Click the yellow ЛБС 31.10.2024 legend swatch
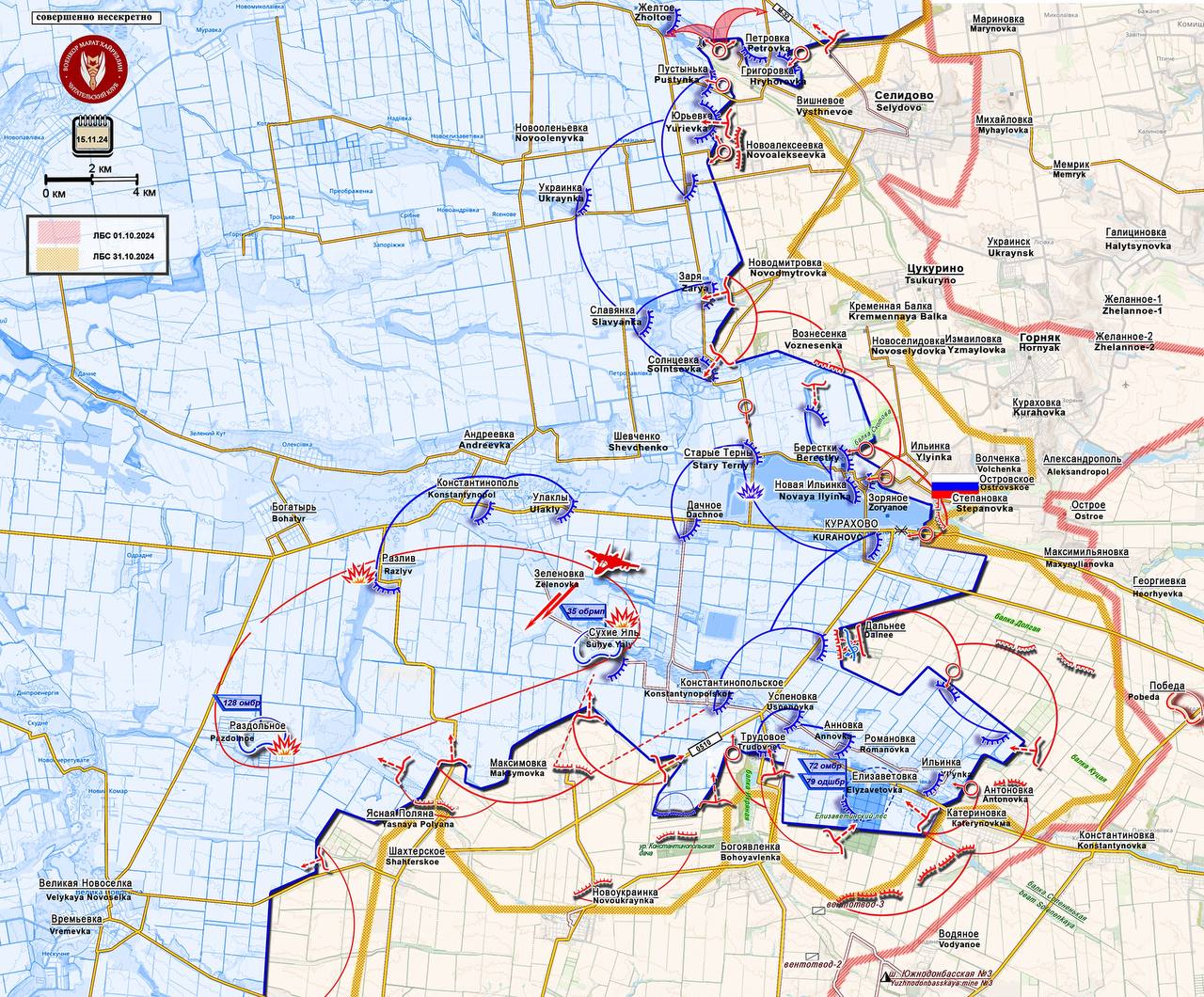The height and width of the screenshot is (997, 1204). click(56, 258)
